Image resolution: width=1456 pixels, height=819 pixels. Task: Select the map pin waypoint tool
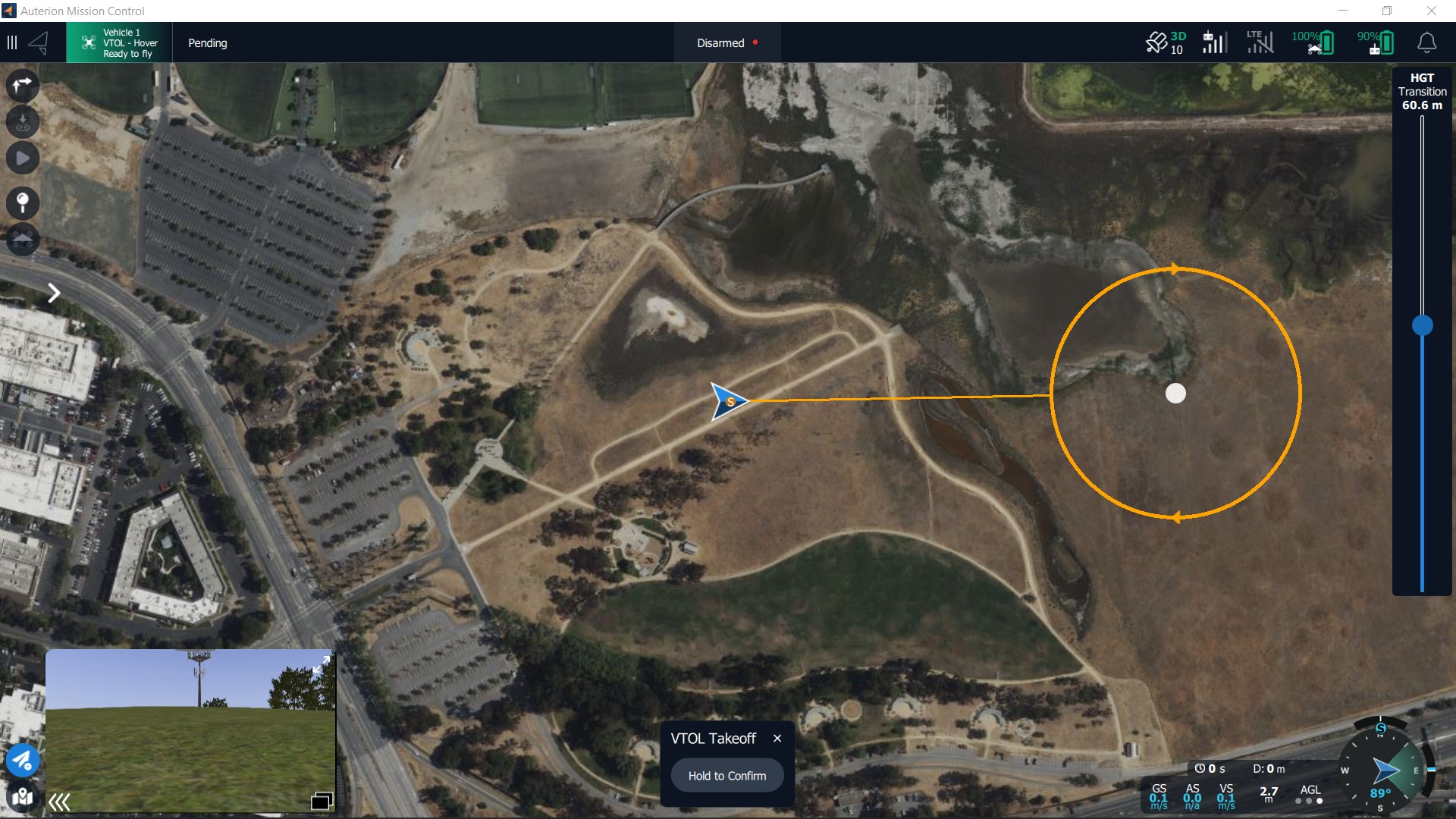23,202
